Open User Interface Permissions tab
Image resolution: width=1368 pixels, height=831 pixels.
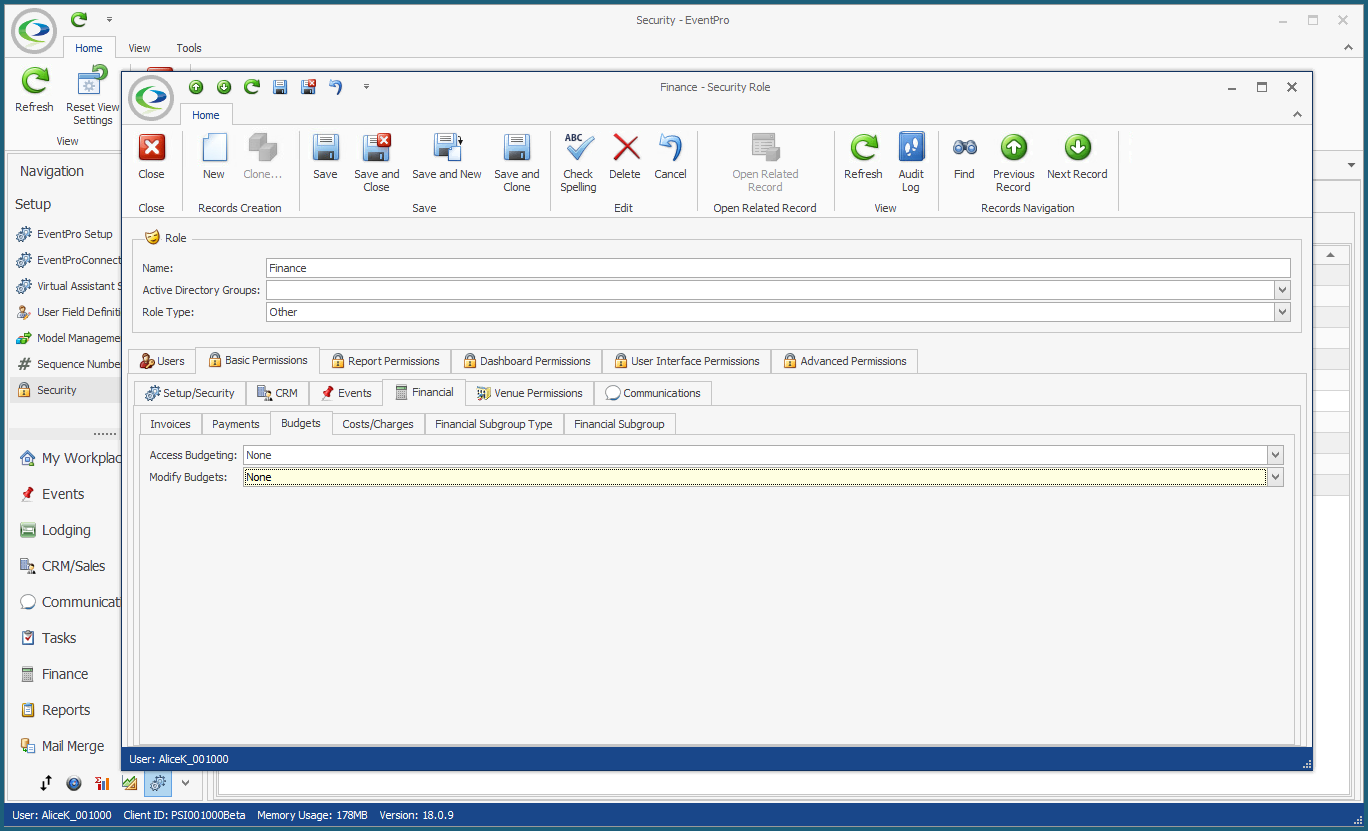point(686,361)
